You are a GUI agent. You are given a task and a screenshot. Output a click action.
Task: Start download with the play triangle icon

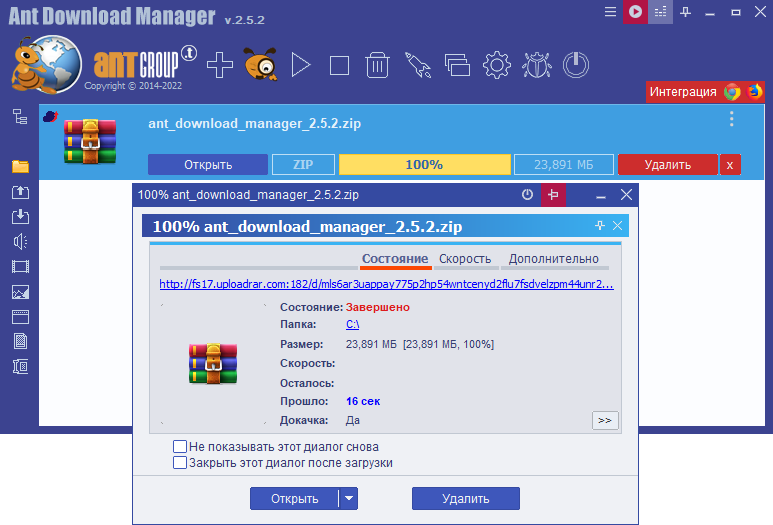300,65
